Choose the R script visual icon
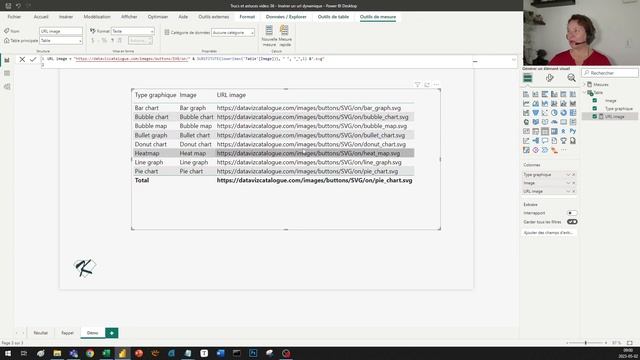640x360 pixels. [x=564, y=131]
